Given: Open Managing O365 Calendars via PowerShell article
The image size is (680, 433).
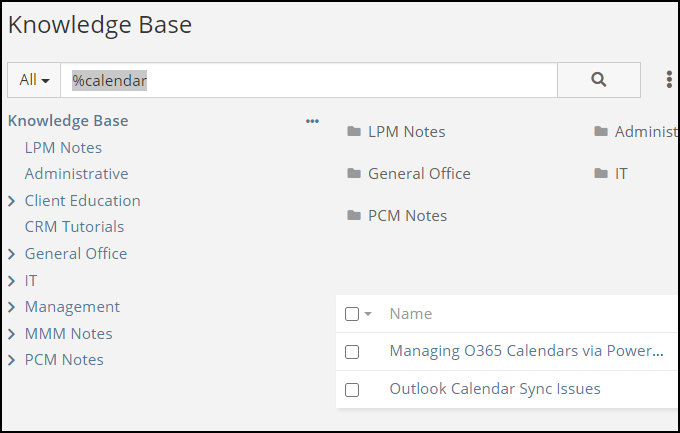Looking at the screenshot, I should (x=526, y=351).
